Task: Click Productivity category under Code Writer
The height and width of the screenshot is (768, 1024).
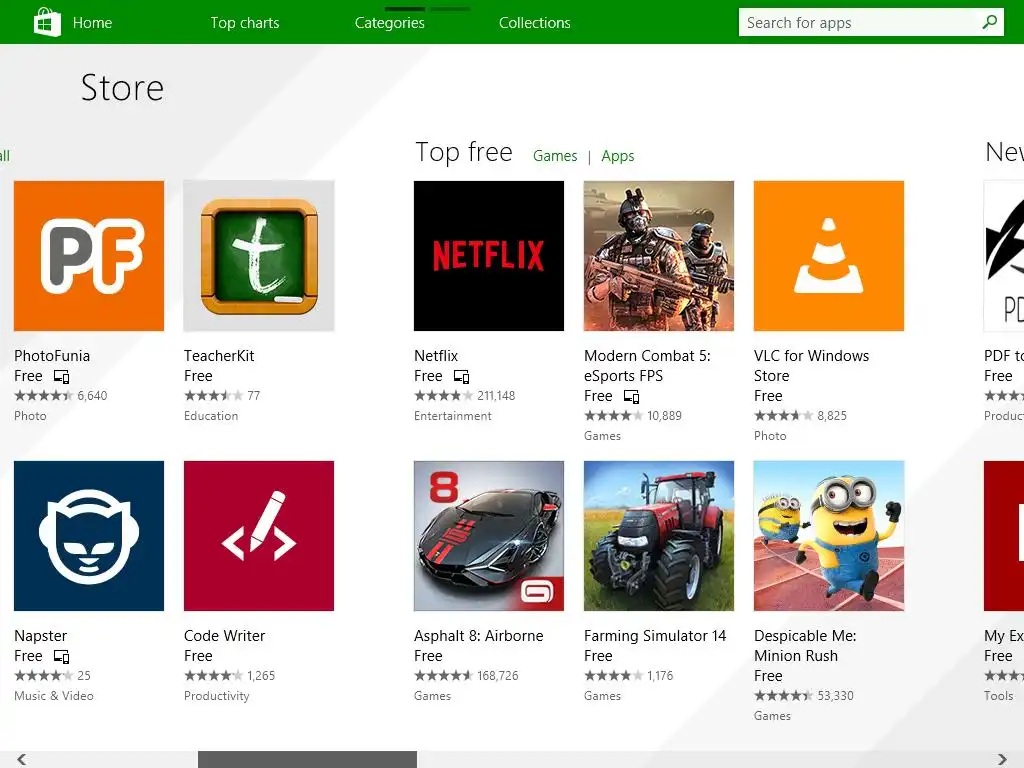Action: pos(217,696)
